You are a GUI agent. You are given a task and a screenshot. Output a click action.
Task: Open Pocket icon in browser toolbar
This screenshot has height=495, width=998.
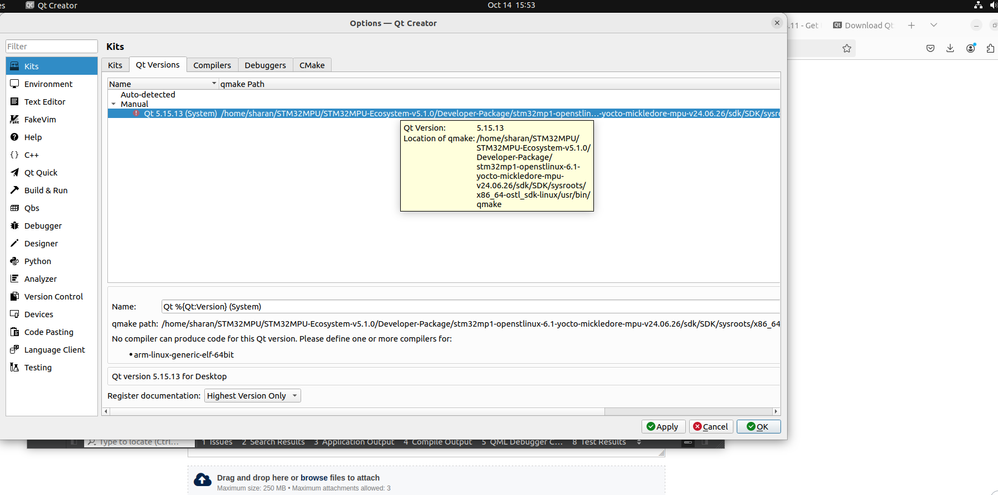pos(930,48)
